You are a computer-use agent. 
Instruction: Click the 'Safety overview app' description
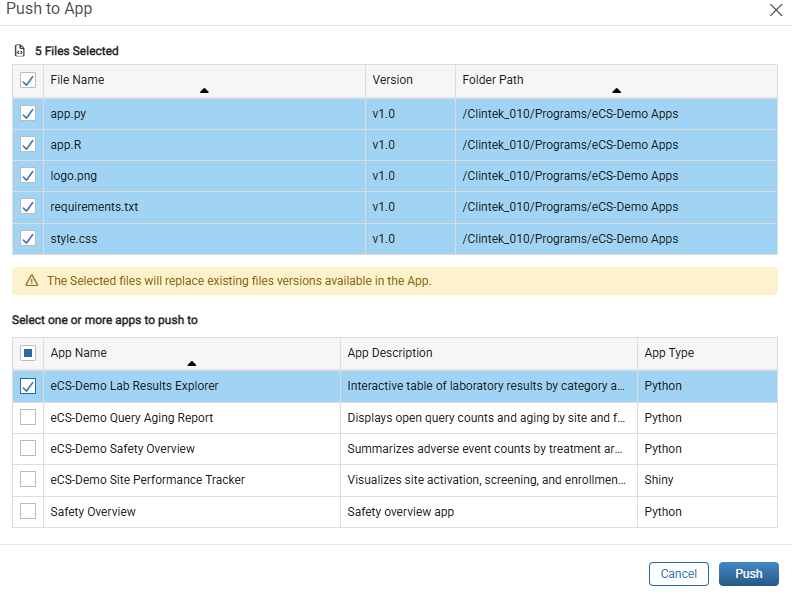click(401, 512)
